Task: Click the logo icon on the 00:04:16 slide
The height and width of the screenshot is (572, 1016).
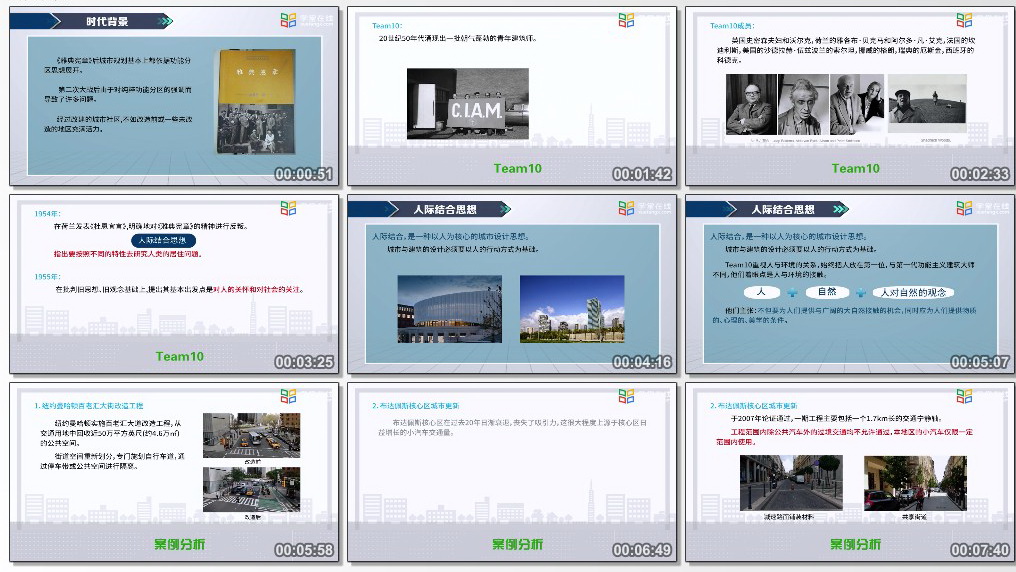Action: tap(626, 208)
